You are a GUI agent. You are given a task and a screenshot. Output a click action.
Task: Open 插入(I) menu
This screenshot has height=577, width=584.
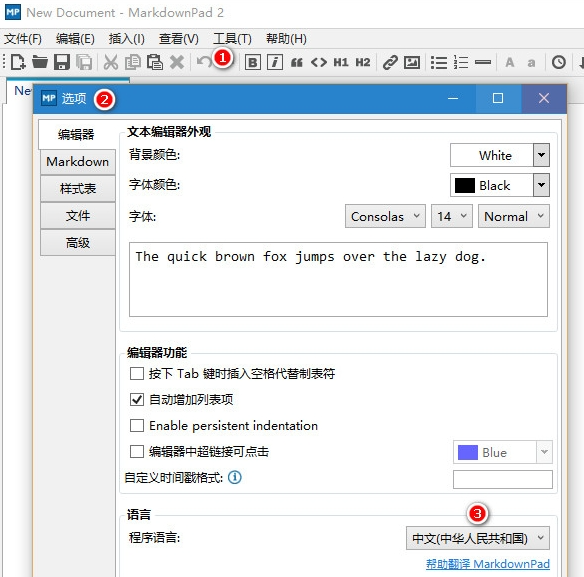click(x=127, y=39)
